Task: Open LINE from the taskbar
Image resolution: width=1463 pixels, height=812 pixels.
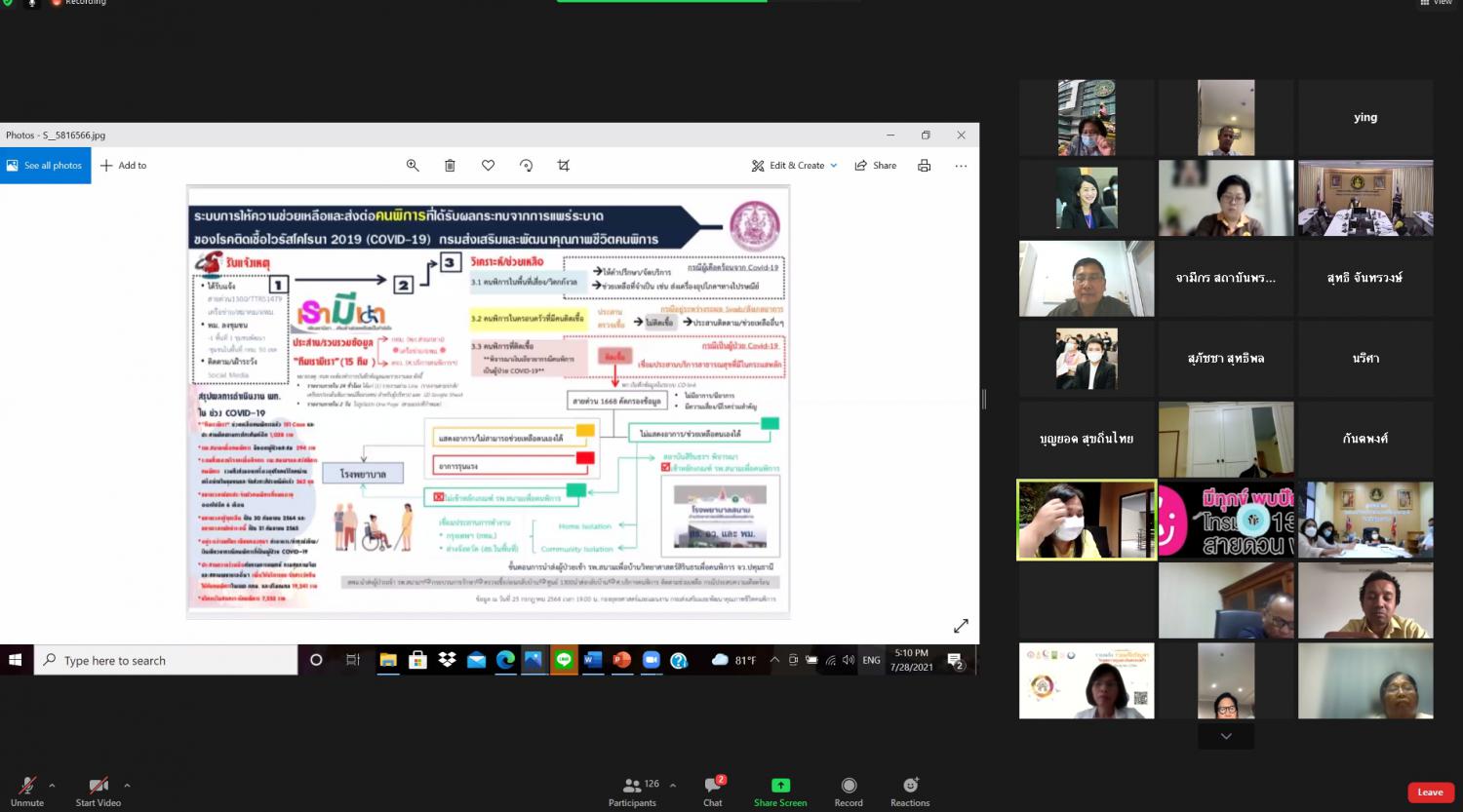Action: click(x=564, y=660)
